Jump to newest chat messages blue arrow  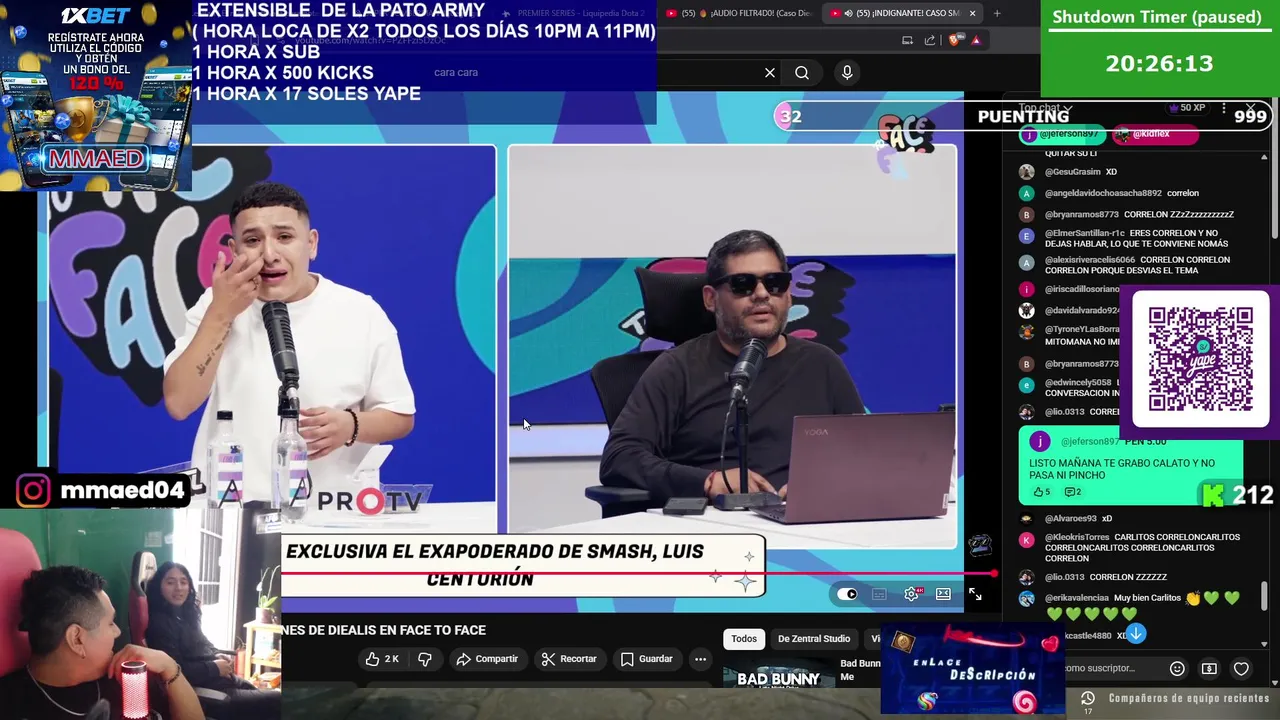coord(1135,634)
